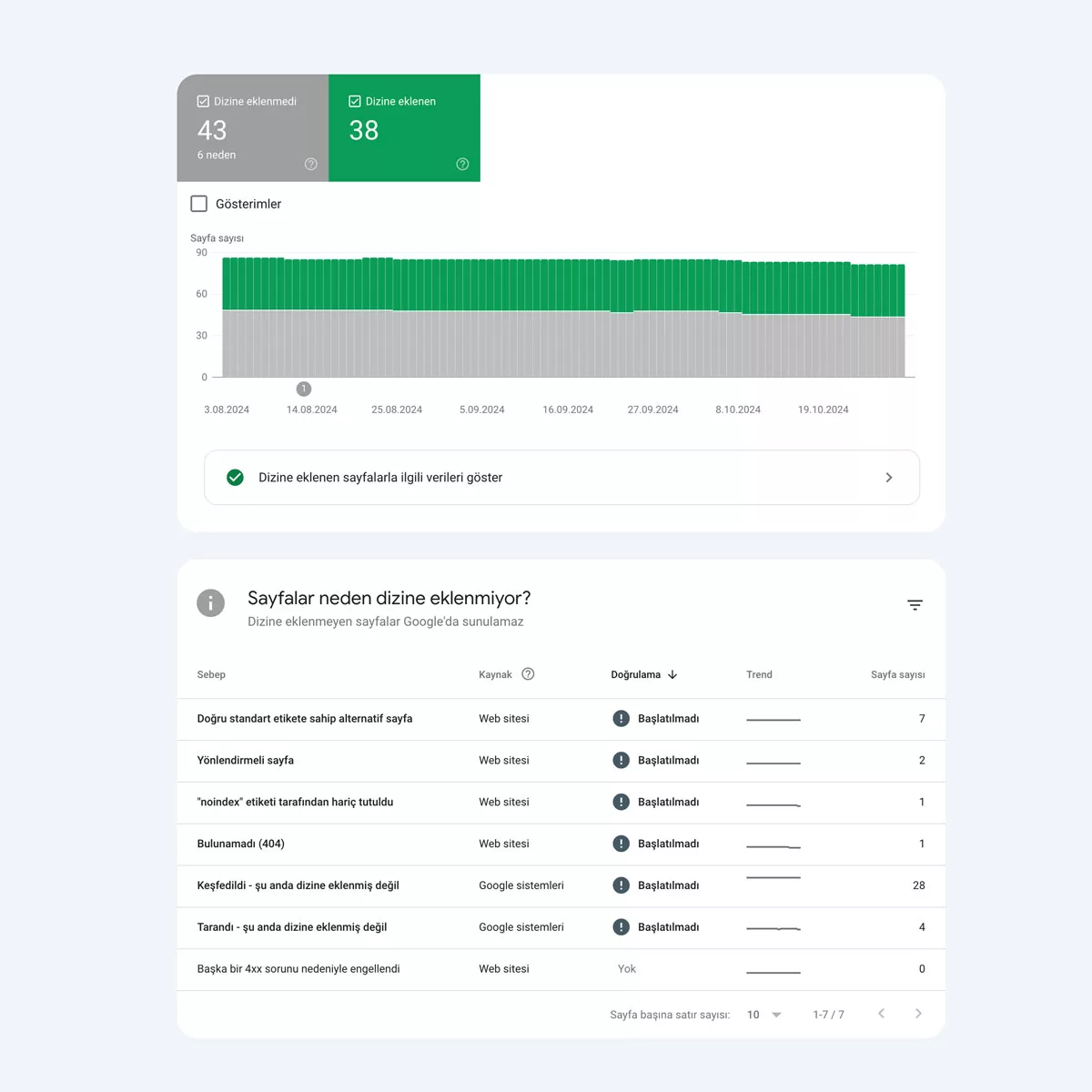Click the info icon beside Sayfalar neden dizine eklenmiyor

pos(210,602)
